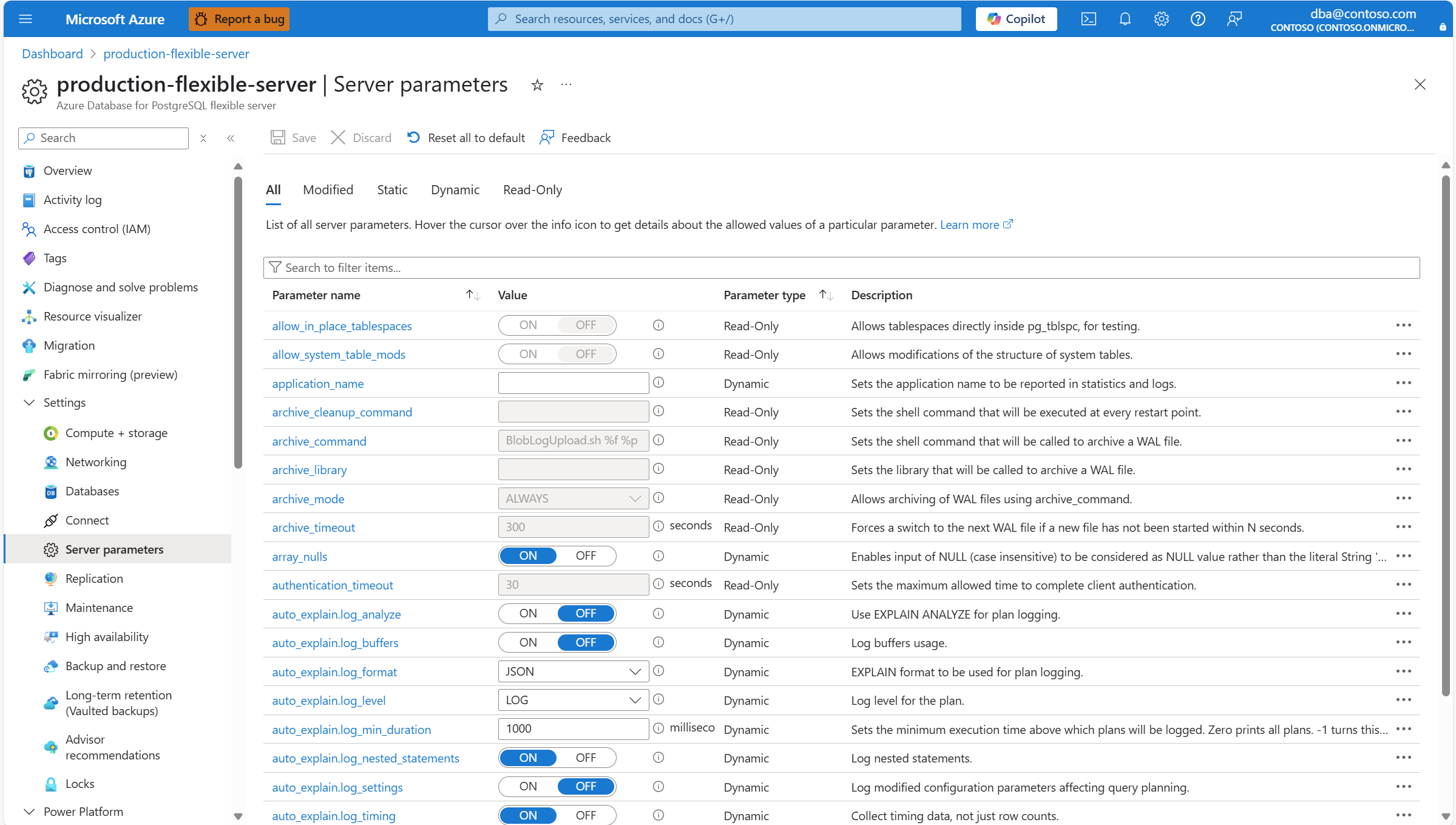Open the notifications bell icon
This screenshot has height=825, width=1456.
[x=1125, y=19]
